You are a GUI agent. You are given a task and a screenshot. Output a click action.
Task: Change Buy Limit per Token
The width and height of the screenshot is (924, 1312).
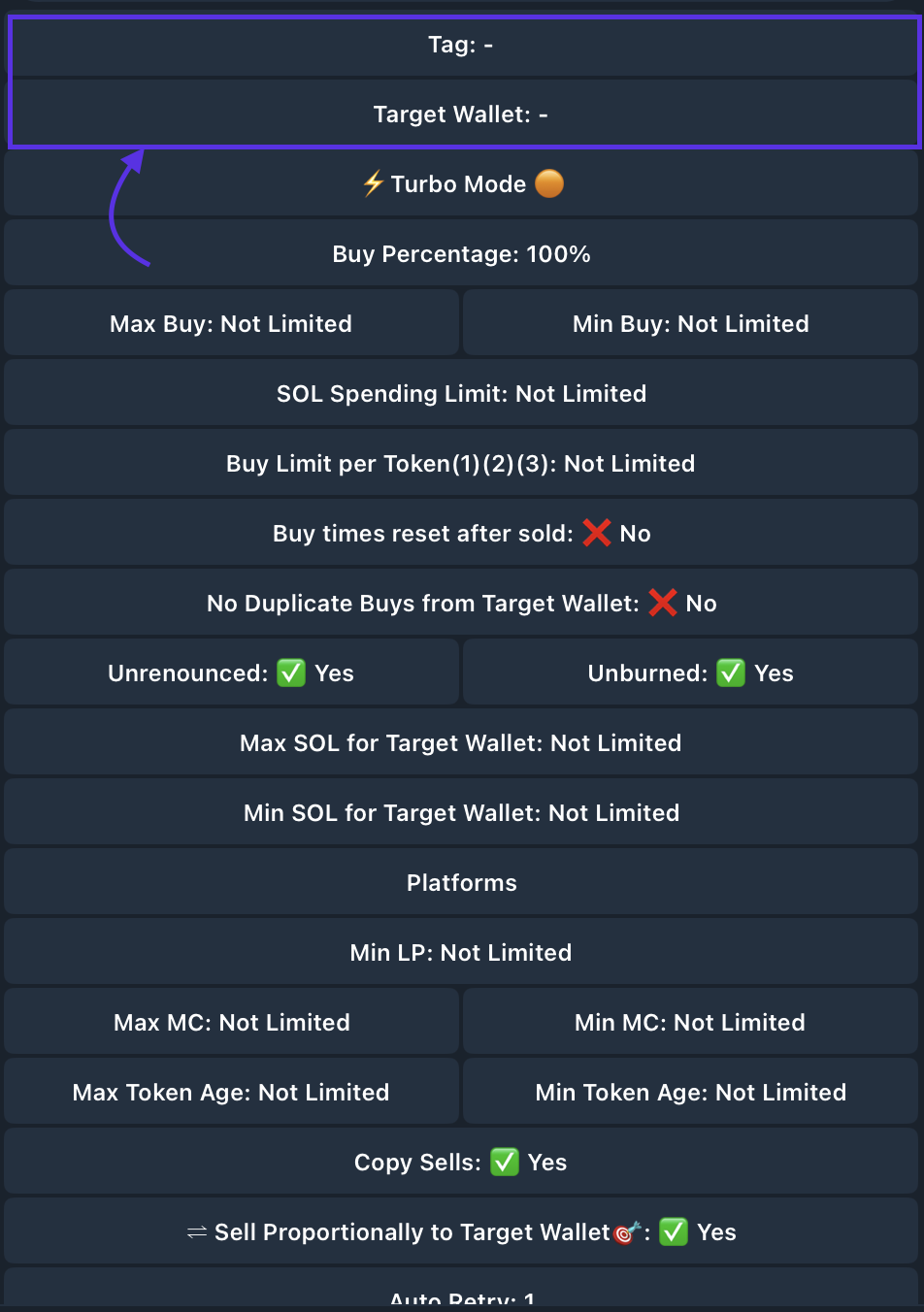tap(461, 464)
